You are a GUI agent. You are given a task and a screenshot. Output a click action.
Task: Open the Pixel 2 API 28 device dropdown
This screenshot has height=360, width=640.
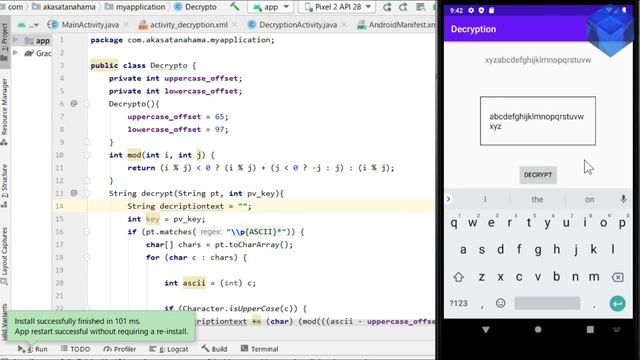(x=338, y=7)
